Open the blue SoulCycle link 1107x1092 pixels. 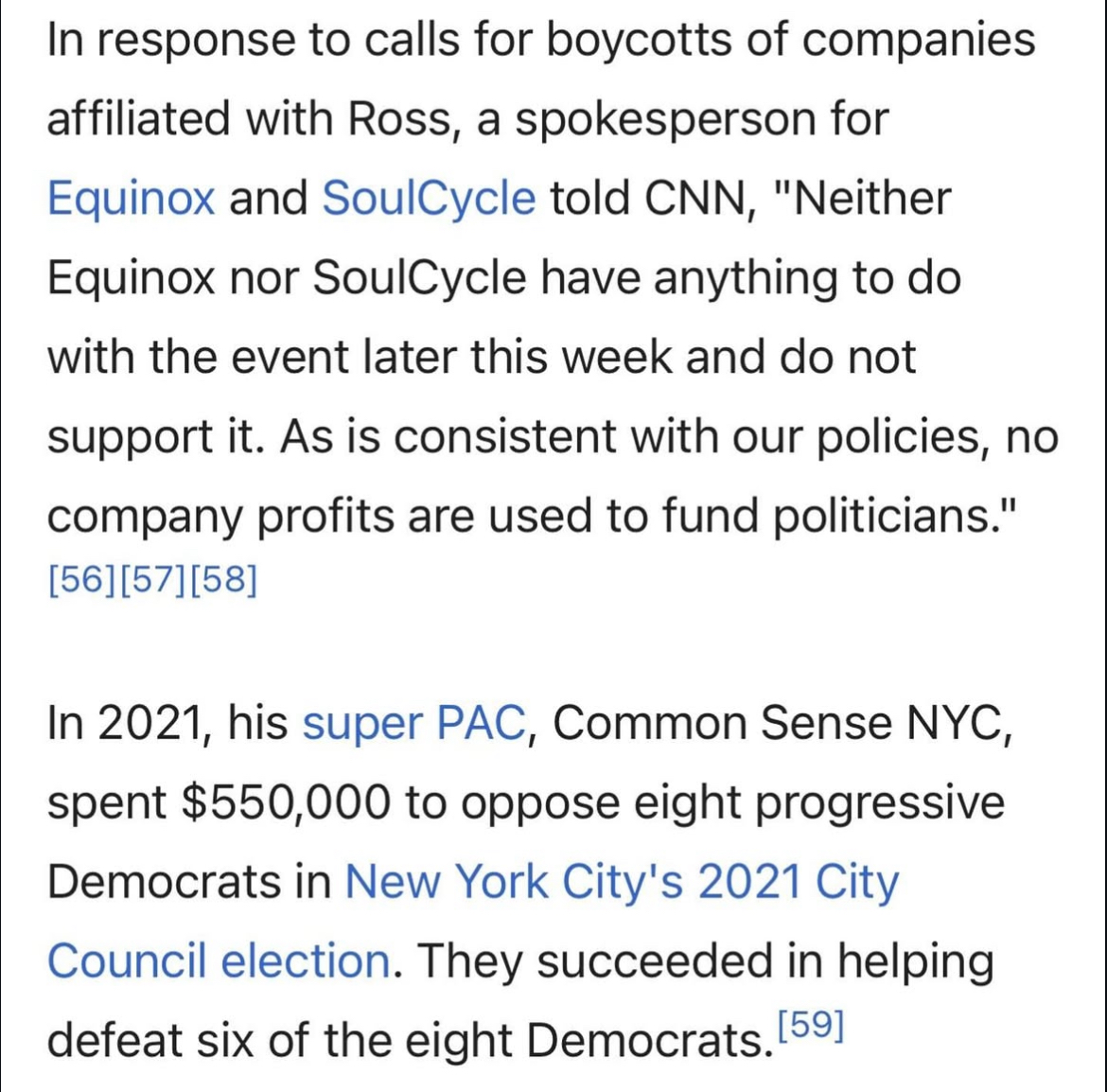[429, 199]
